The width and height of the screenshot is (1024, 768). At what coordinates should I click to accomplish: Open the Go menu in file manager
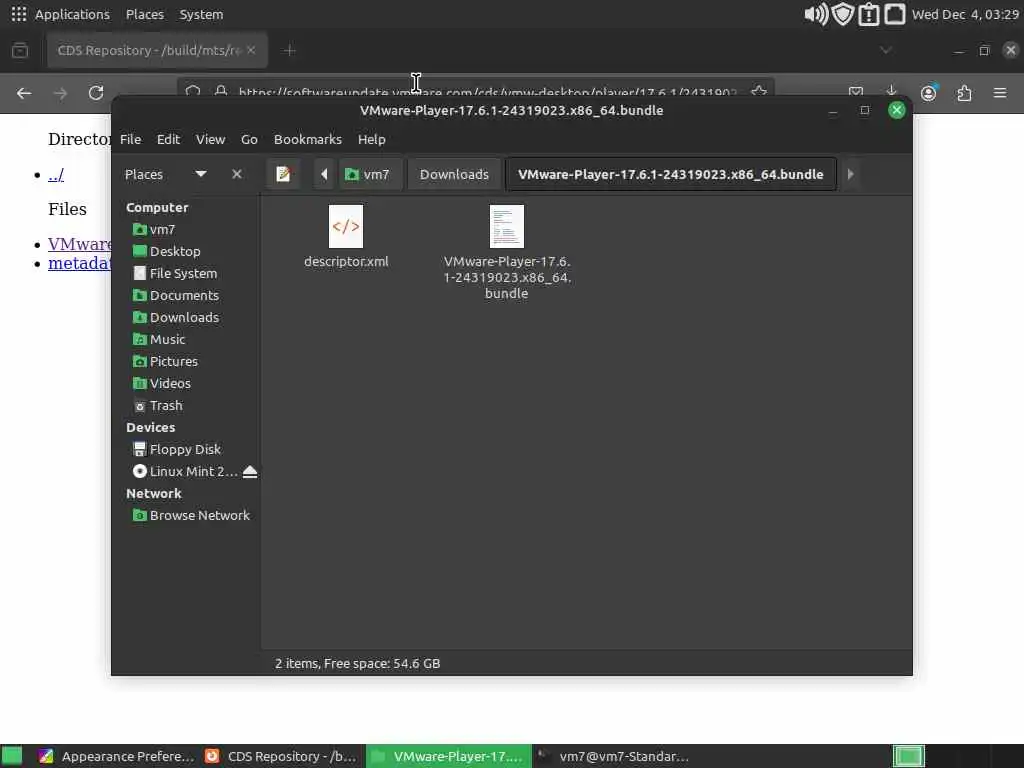[x=249, y=139]
